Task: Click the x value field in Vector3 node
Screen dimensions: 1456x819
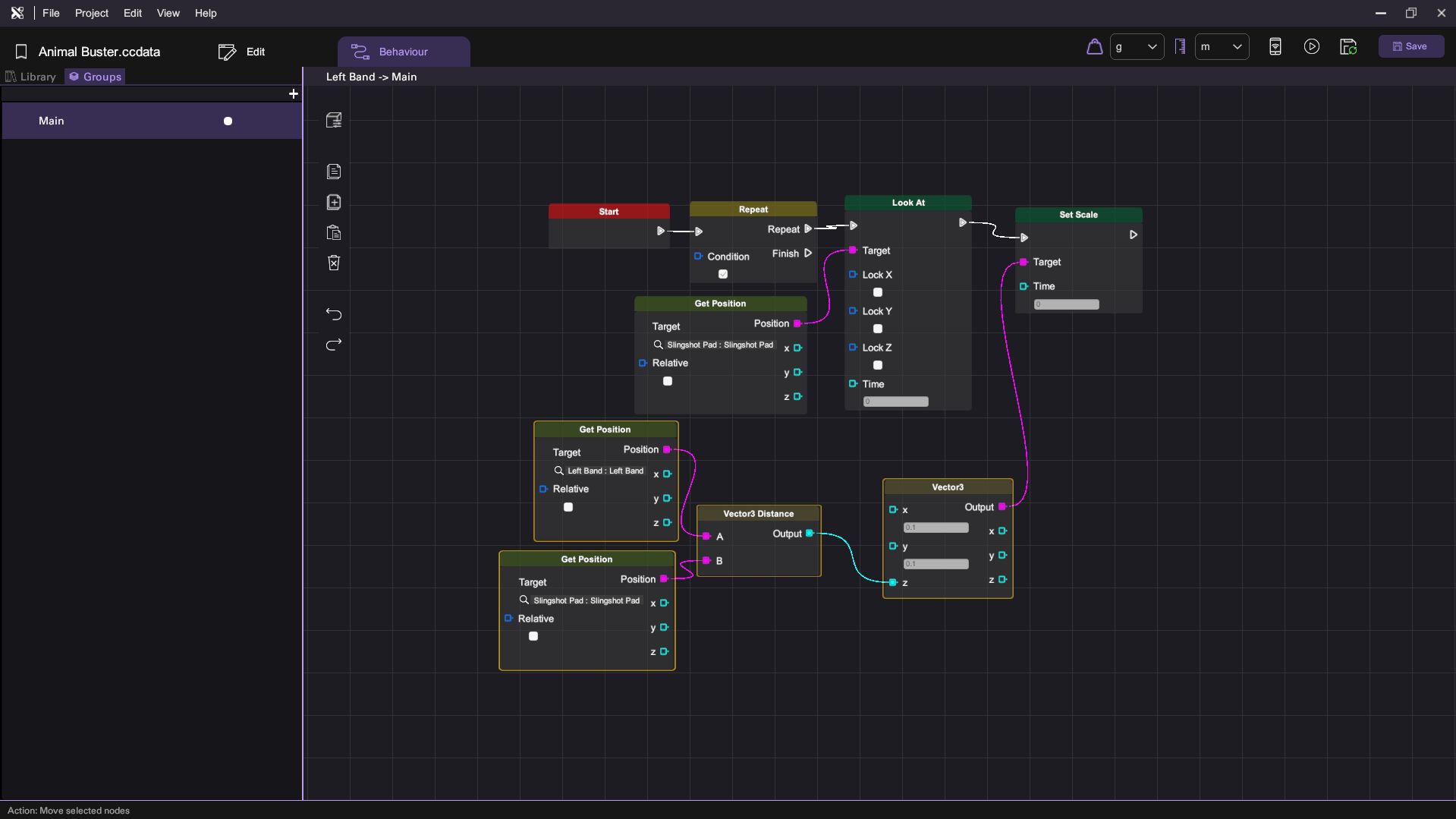Action: (936, 528)
